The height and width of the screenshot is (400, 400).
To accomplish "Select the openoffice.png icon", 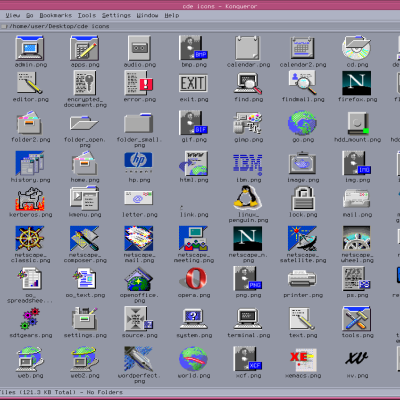I will 139,279.
